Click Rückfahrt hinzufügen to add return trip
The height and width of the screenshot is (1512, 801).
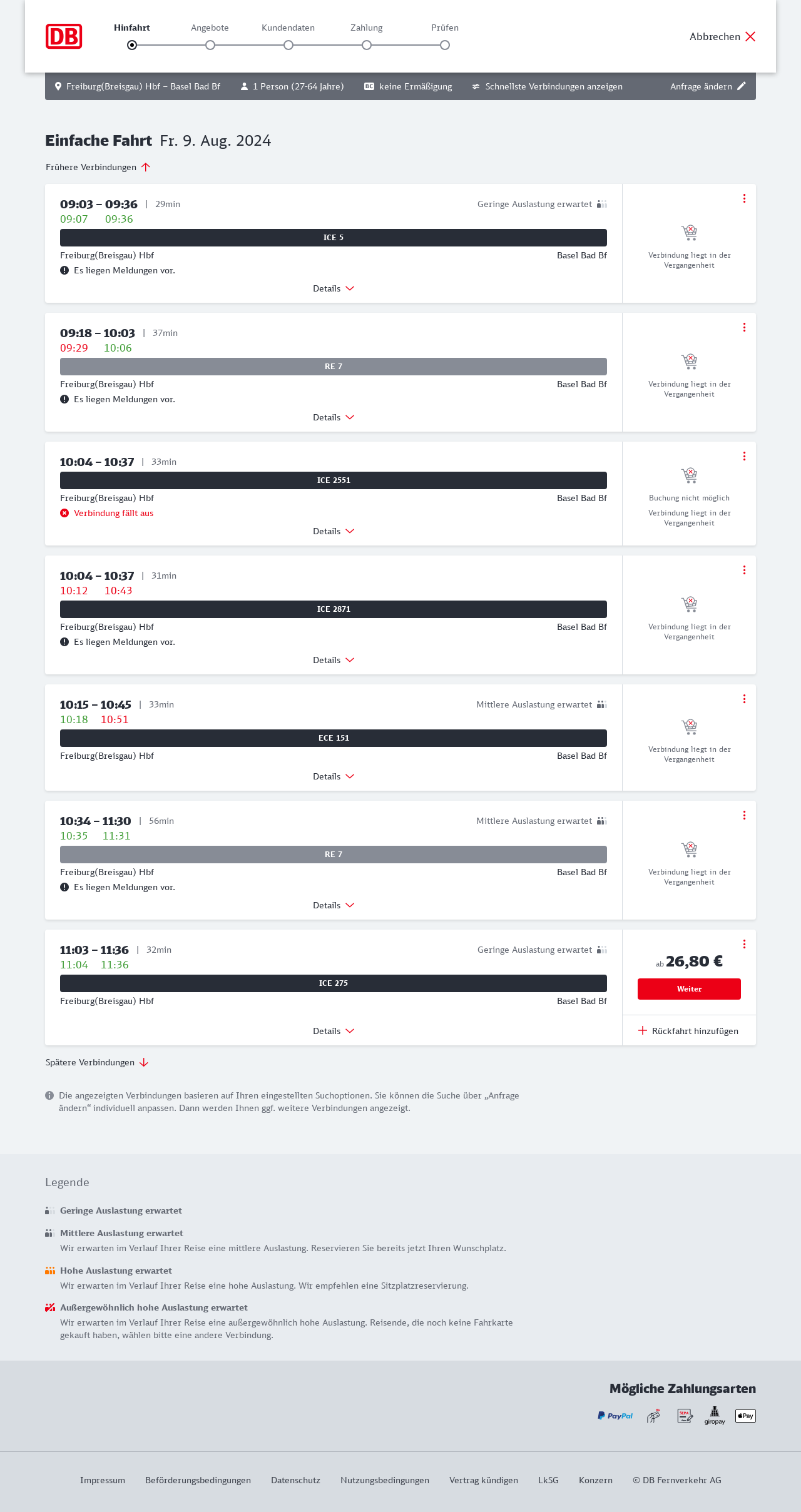(688, 1031)
